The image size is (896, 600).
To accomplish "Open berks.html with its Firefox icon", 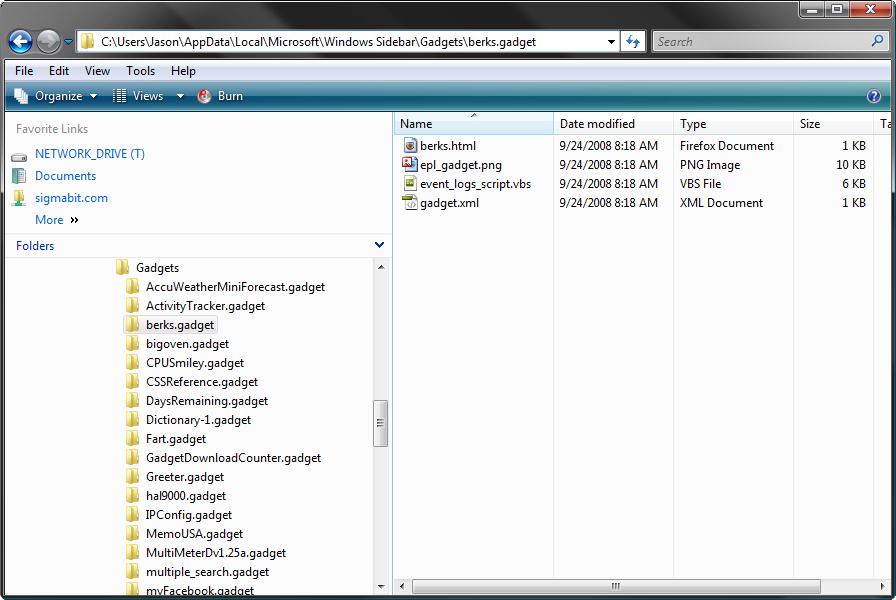I will coord(409,146).
